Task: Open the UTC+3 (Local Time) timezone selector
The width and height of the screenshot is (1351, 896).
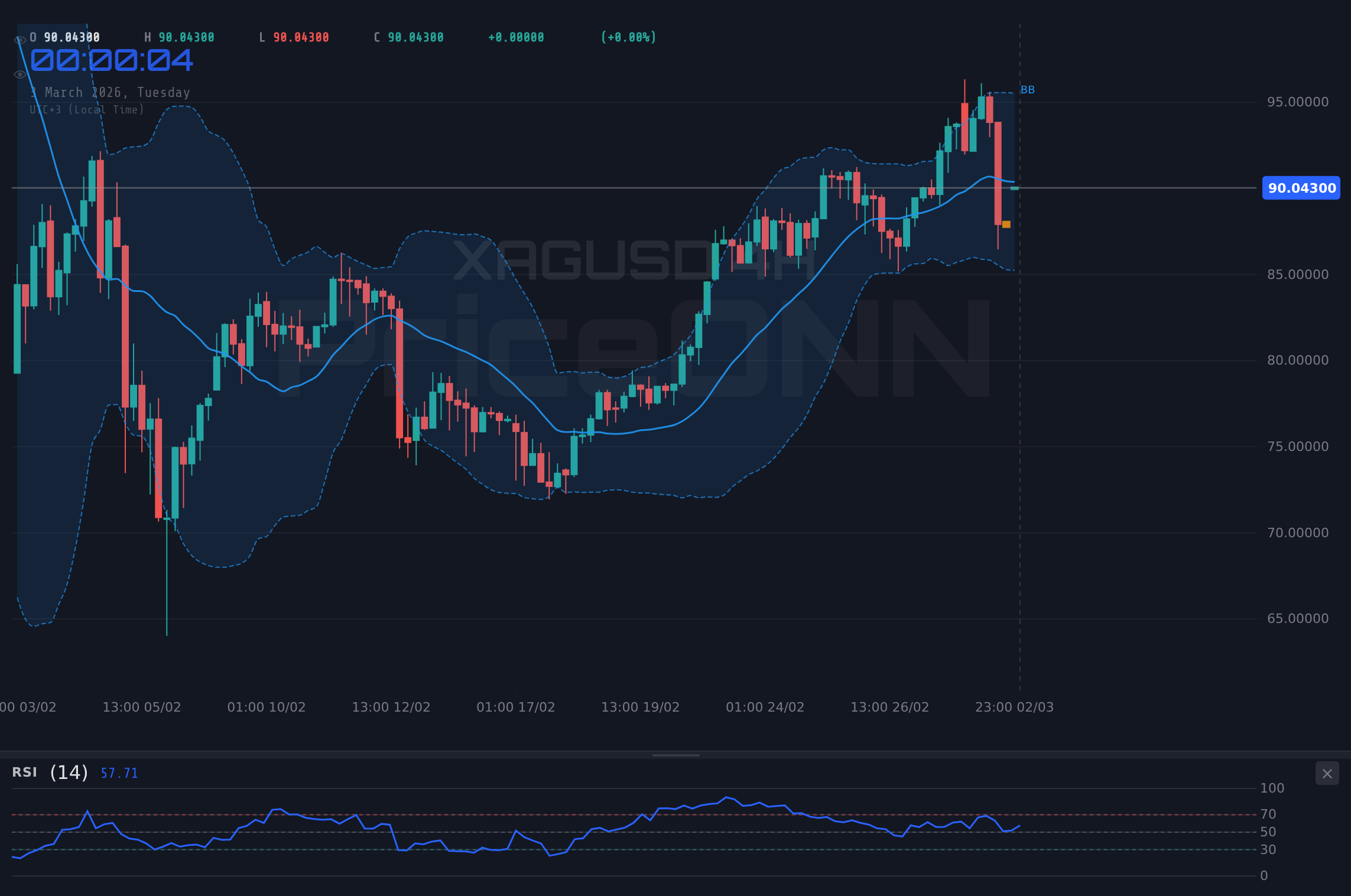Action: click(x=86, y=109)
